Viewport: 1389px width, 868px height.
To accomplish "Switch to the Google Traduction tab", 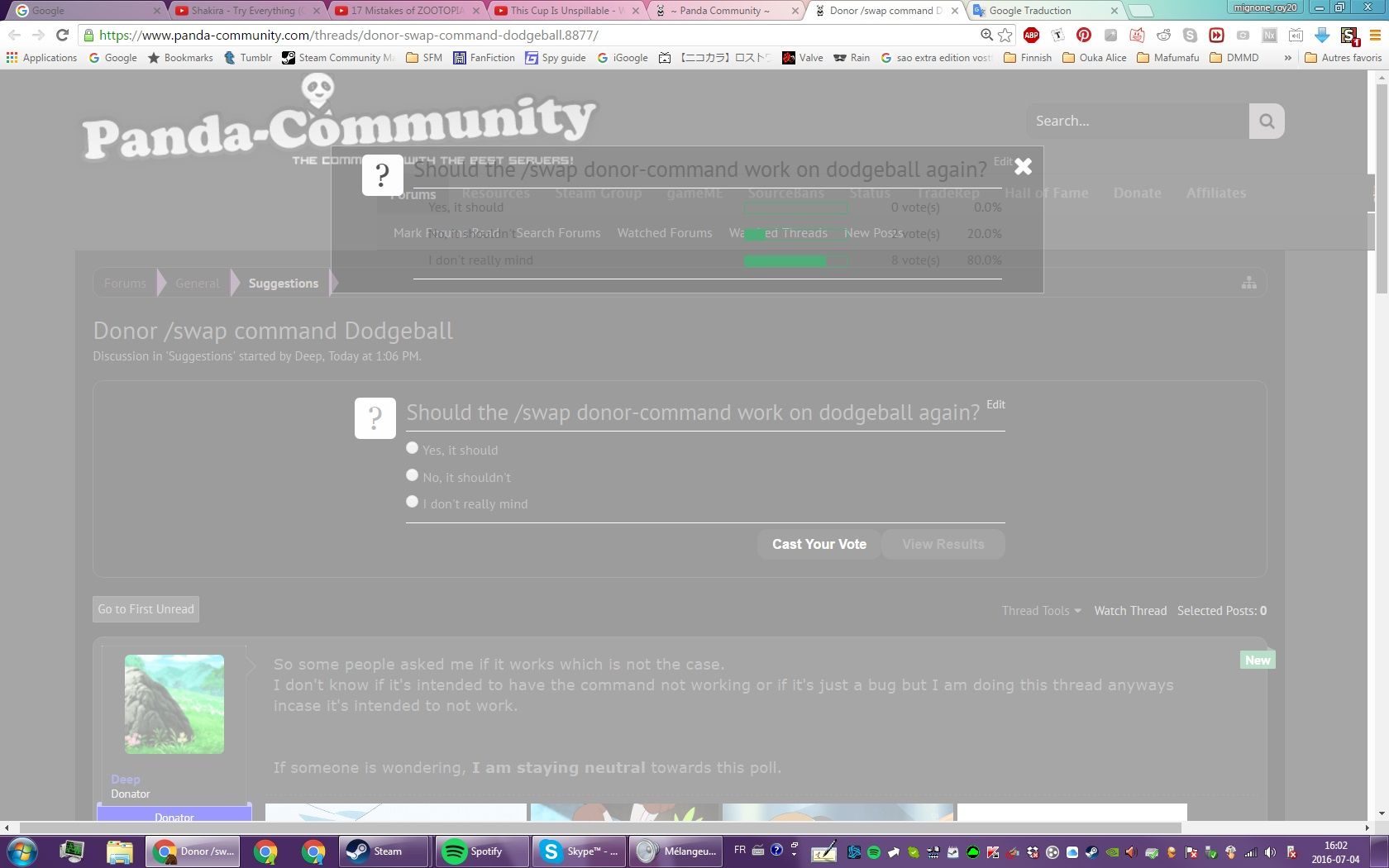I will click(1042, 11).
